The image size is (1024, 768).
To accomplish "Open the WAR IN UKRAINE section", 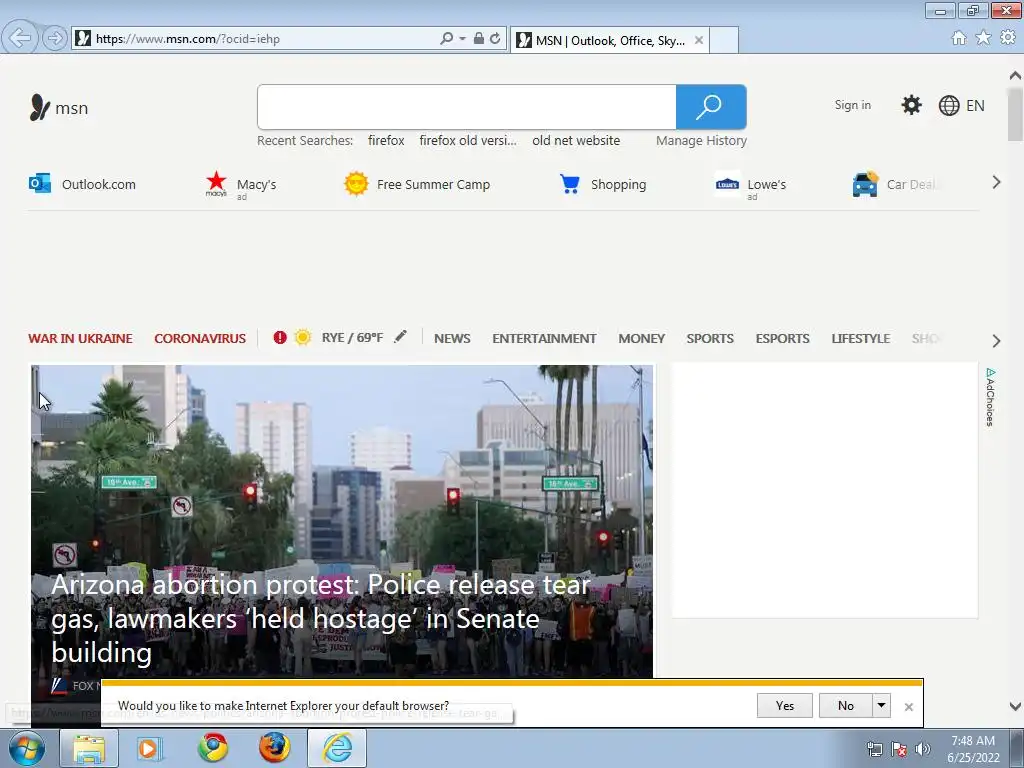I will (80, 338).
